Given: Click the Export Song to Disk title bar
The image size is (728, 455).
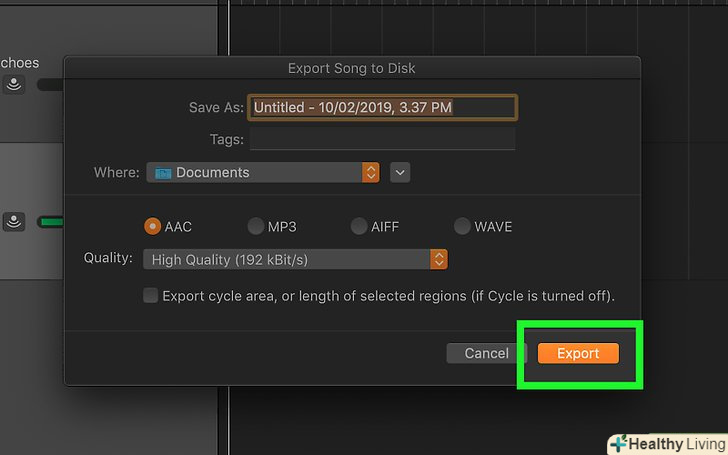Looking at the screenshot, I should [x=352, y=69].
